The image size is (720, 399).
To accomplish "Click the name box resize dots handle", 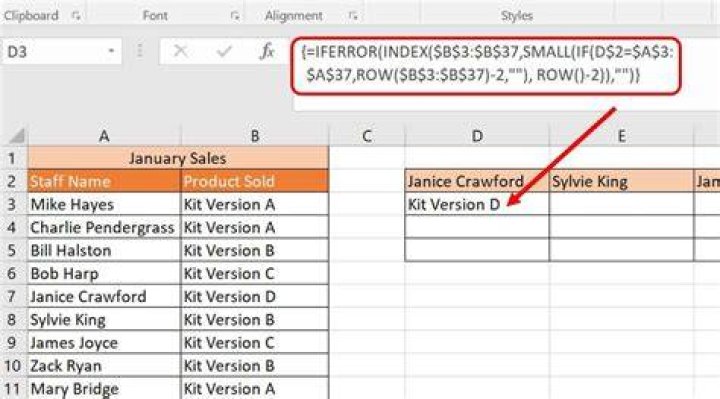I will click(140, 51).
